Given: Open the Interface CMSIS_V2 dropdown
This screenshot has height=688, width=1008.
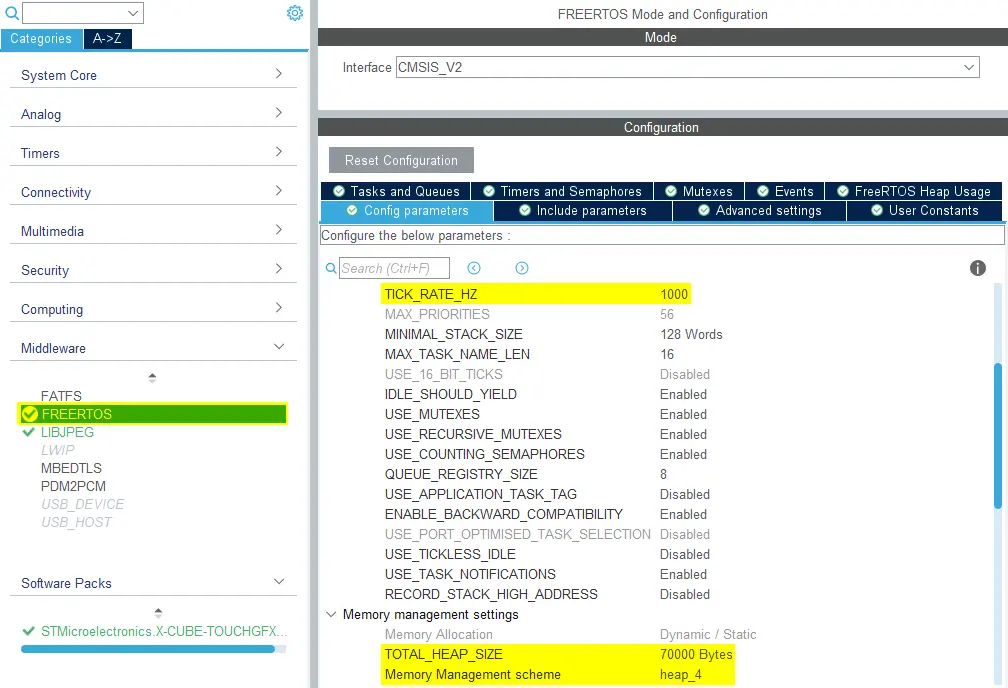Looking at the screenshot, I should 687,67.
